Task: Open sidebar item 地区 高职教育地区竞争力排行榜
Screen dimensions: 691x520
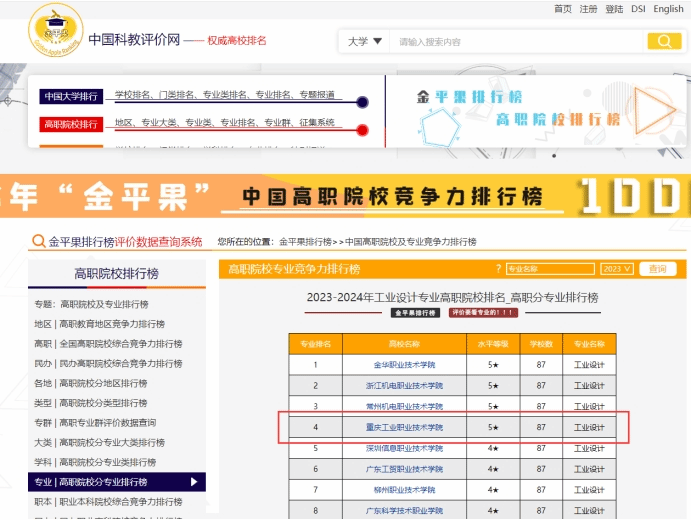Action: pyautogui.click(x=100, y=324)
